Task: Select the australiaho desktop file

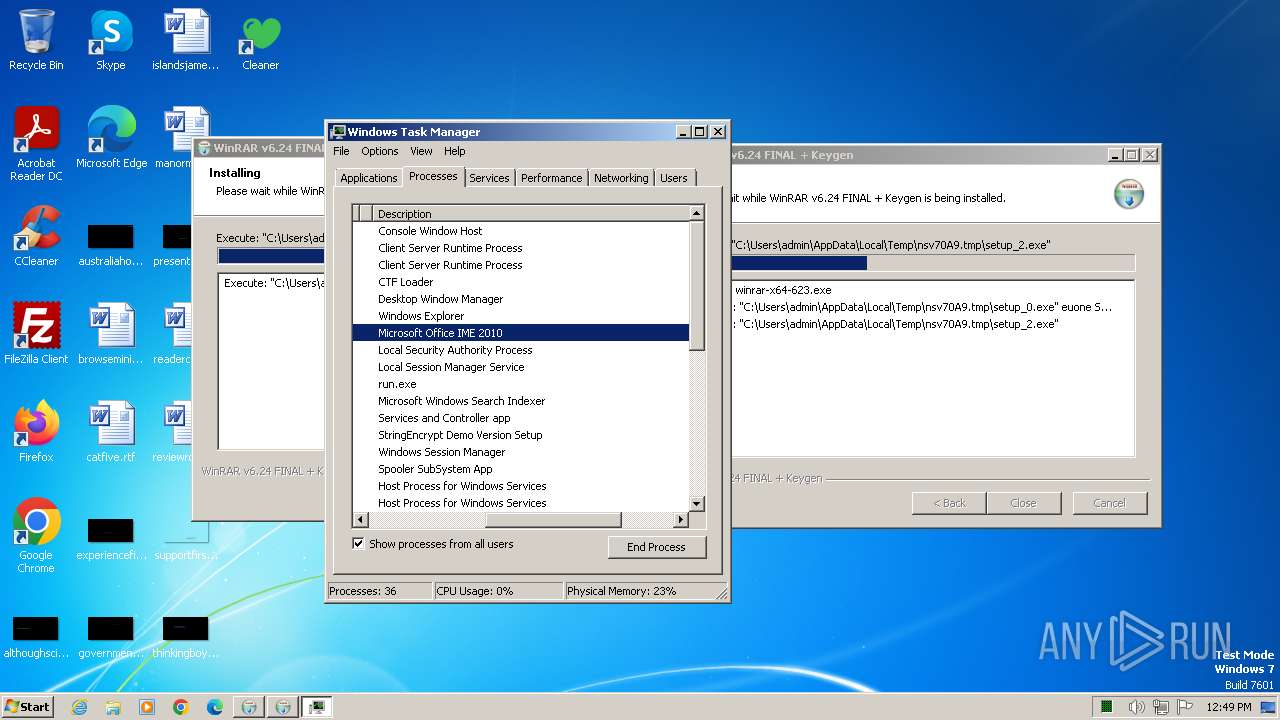Action: [x=111, y=245]
